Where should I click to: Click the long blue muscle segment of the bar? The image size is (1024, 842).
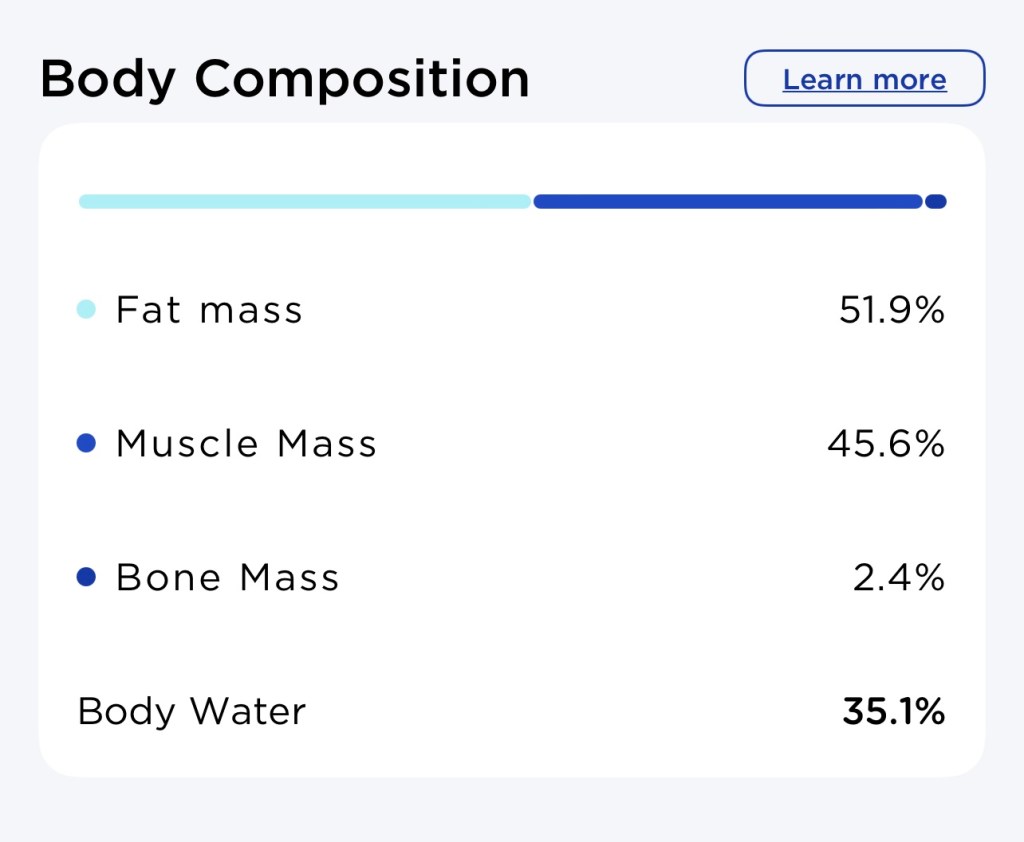727,201
